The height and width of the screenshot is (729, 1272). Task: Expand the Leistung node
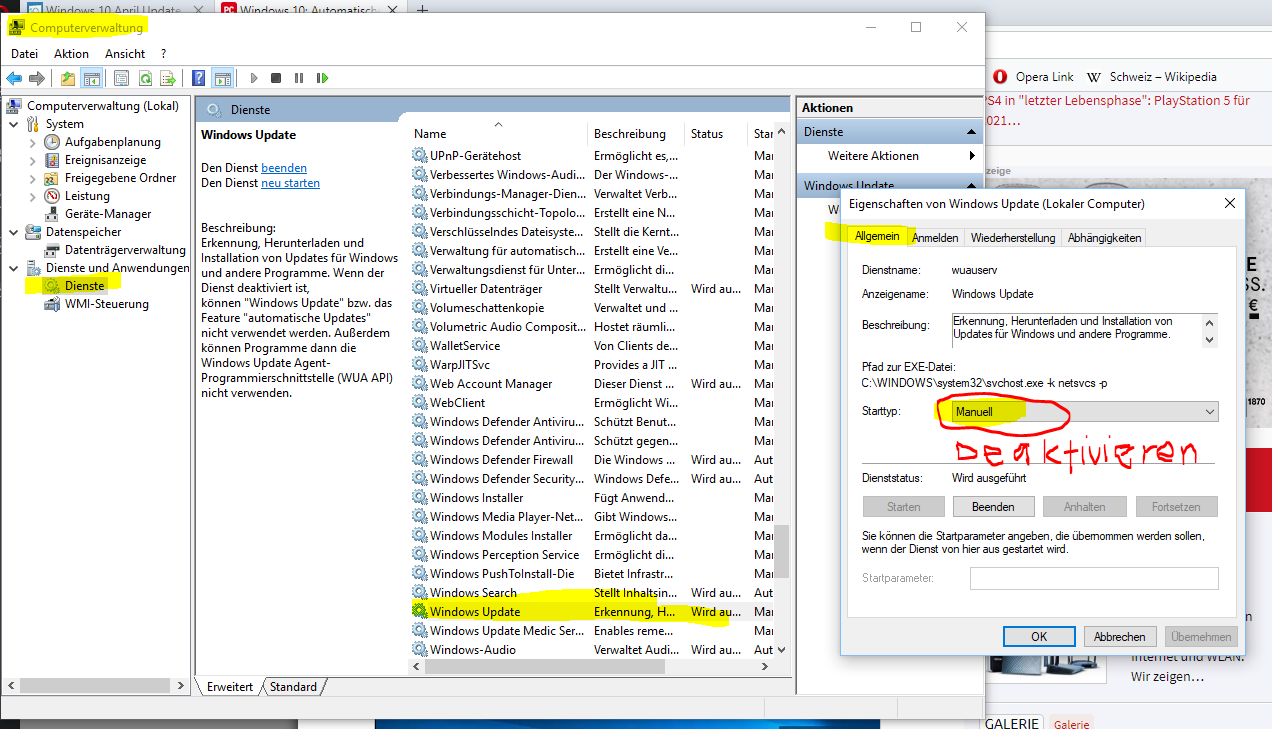pos(32,196)
